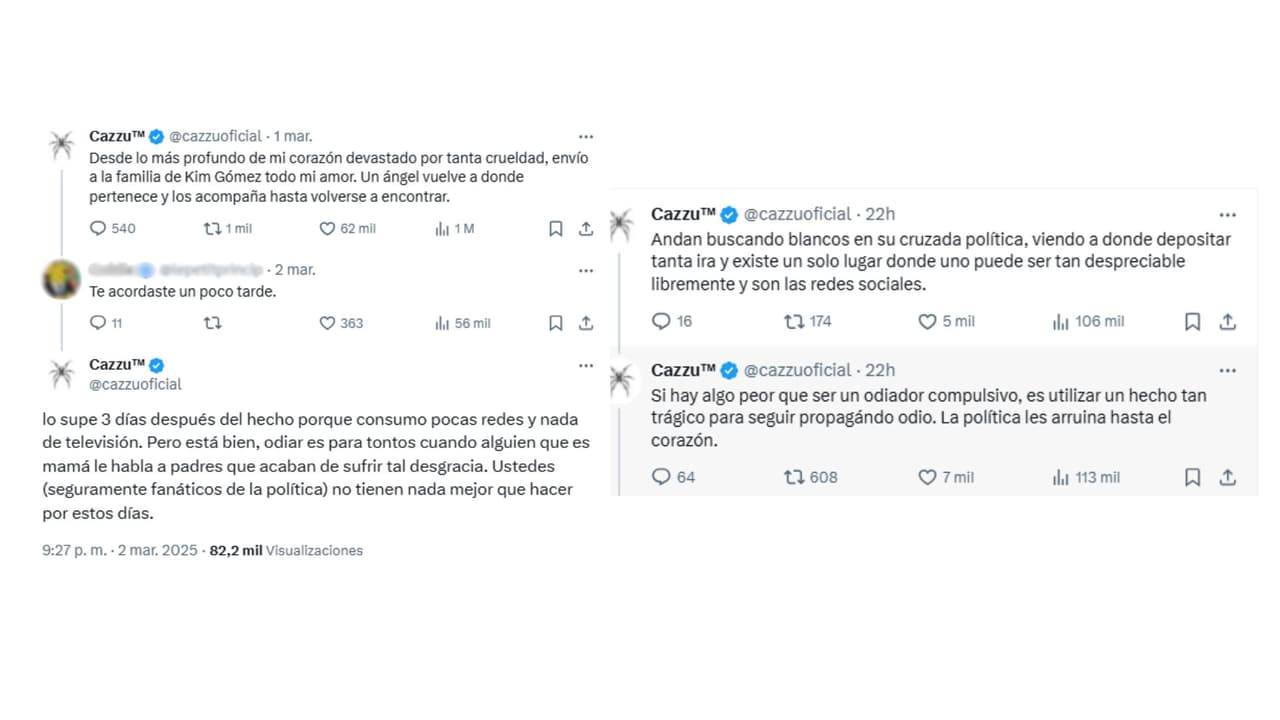Click Cazzu's profile avatar on the left

61,147
